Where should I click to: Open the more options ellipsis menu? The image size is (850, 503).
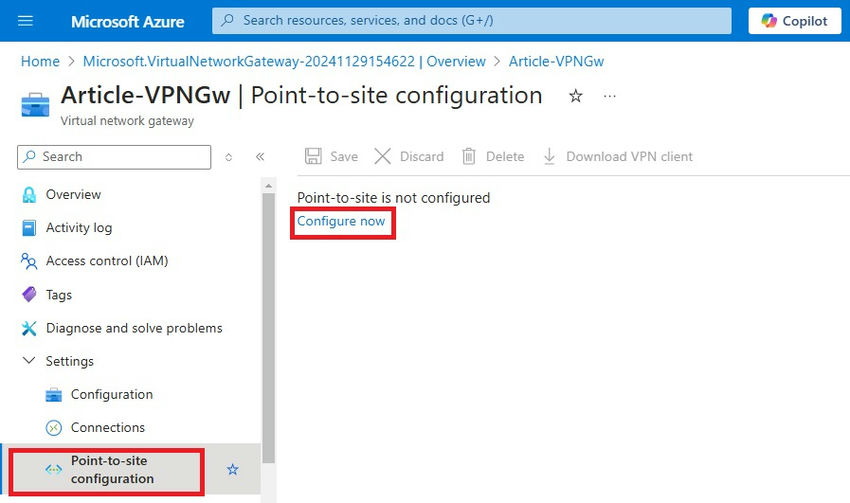[610, 96]
